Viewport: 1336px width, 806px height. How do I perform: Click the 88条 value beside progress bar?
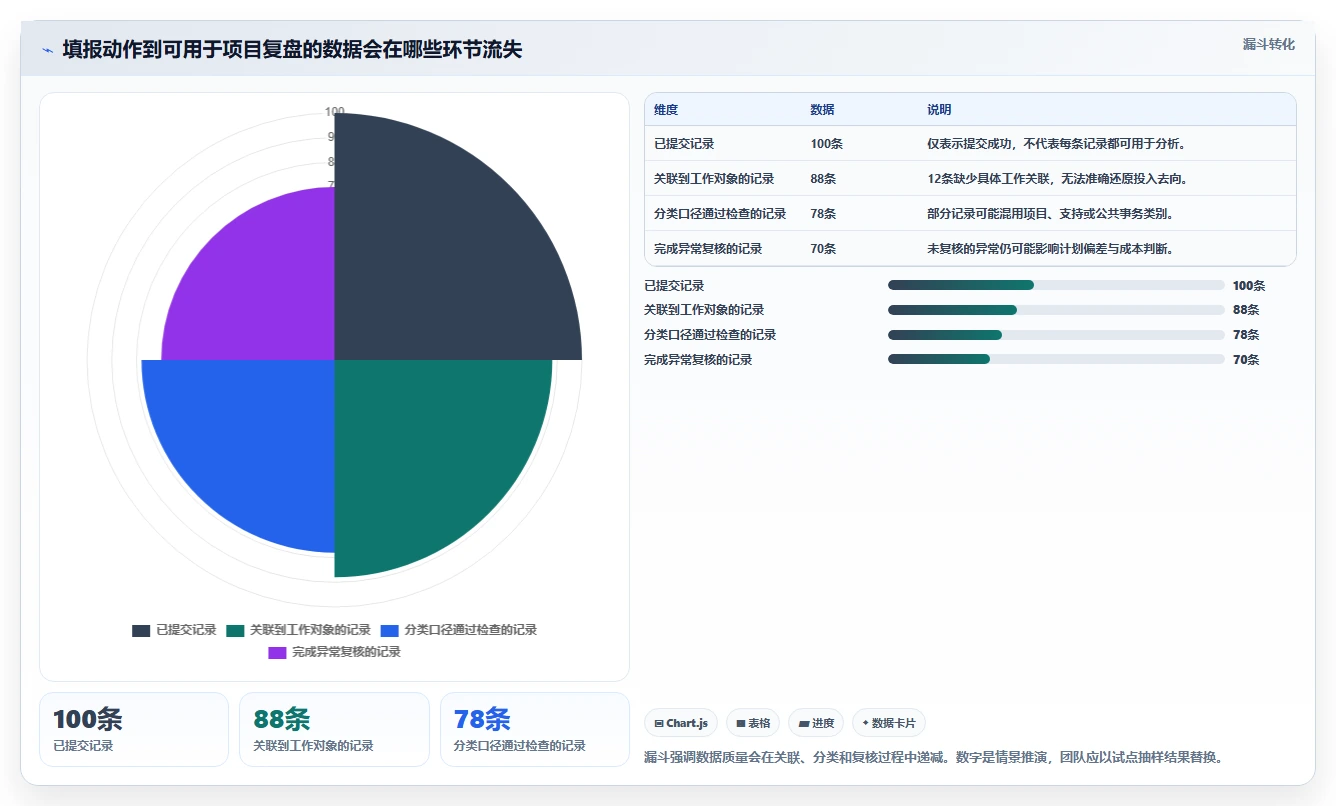click(1246, 310)
